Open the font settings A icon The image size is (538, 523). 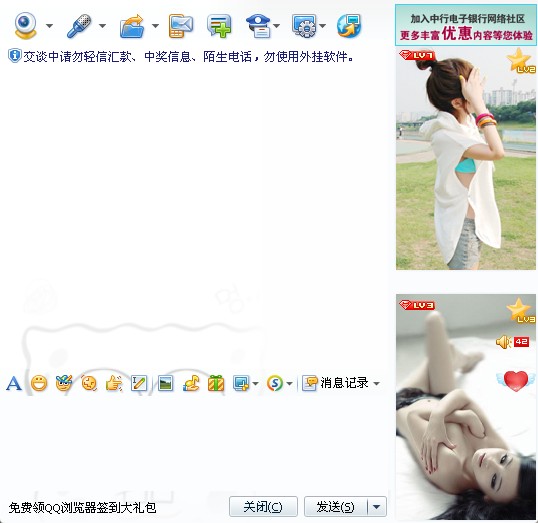point(14,383)
